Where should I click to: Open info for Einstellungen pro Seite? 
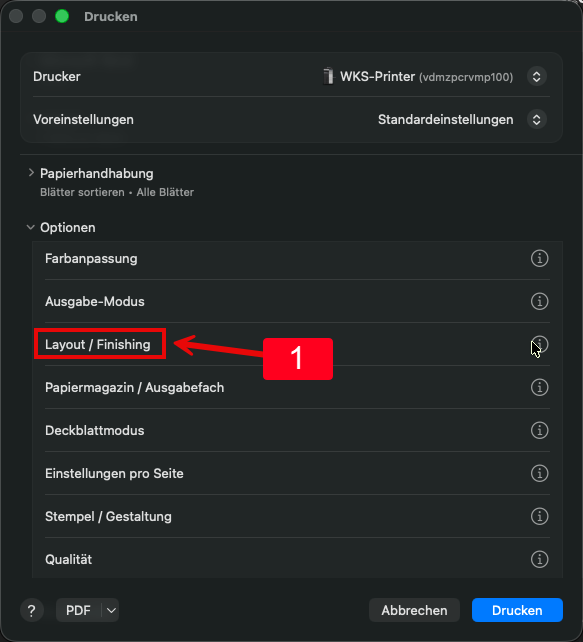click(539, 473)
